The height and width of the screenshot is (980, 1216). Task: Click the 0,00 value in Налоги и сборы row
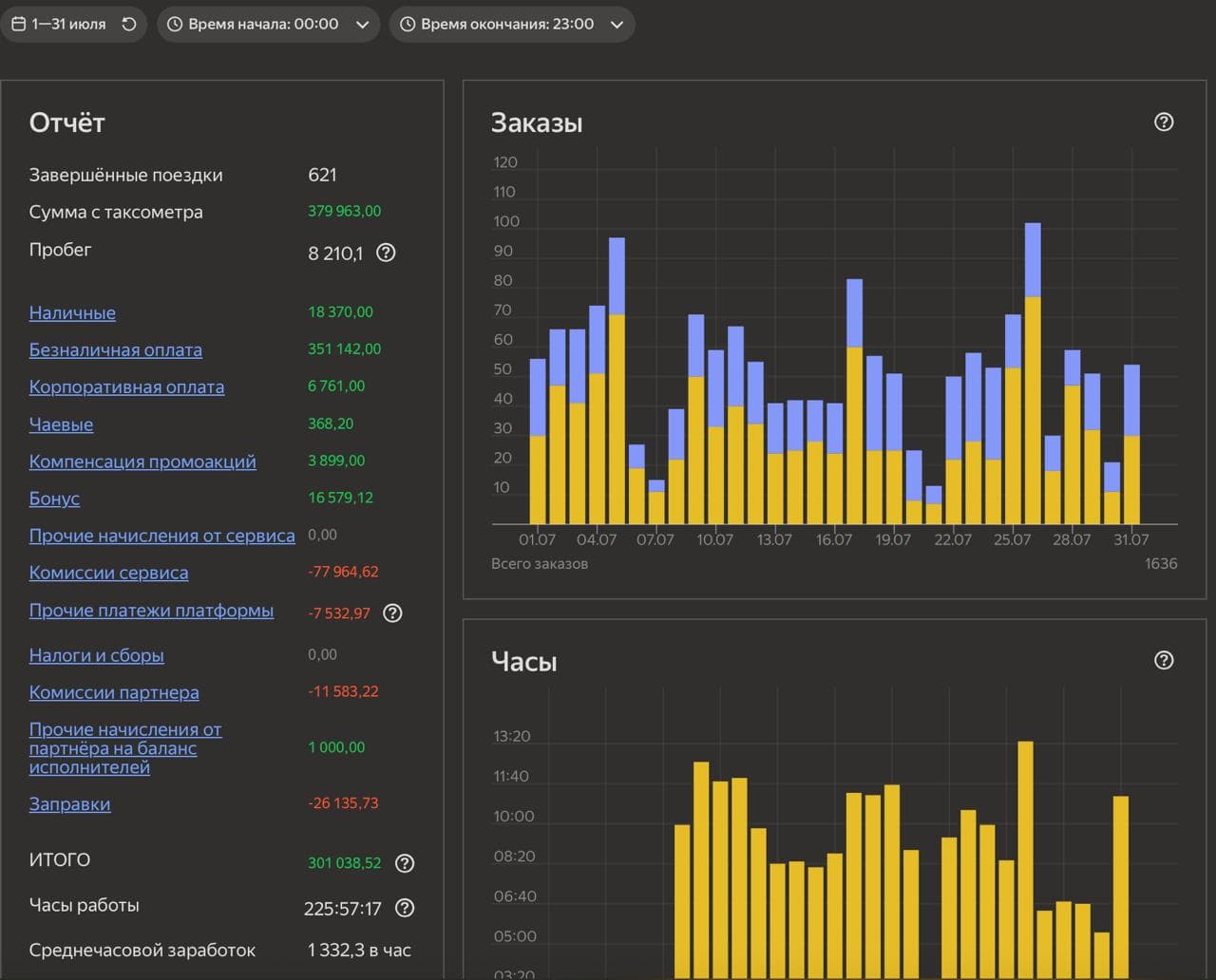click(x=322, y=654)
